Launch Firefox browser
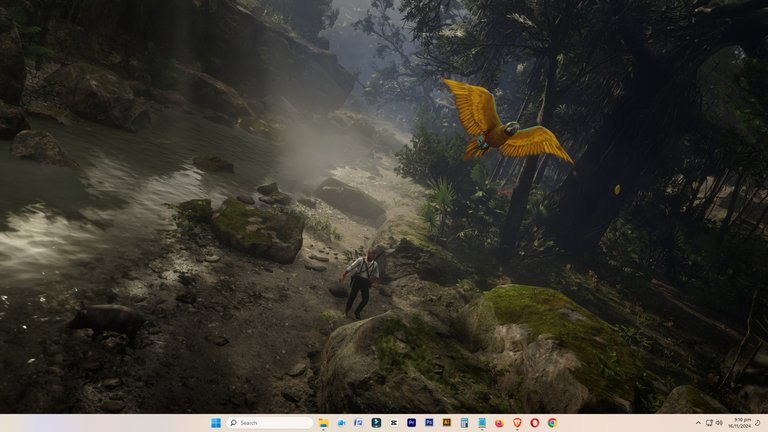Viewport: 768px width, 432px height. 500,423
